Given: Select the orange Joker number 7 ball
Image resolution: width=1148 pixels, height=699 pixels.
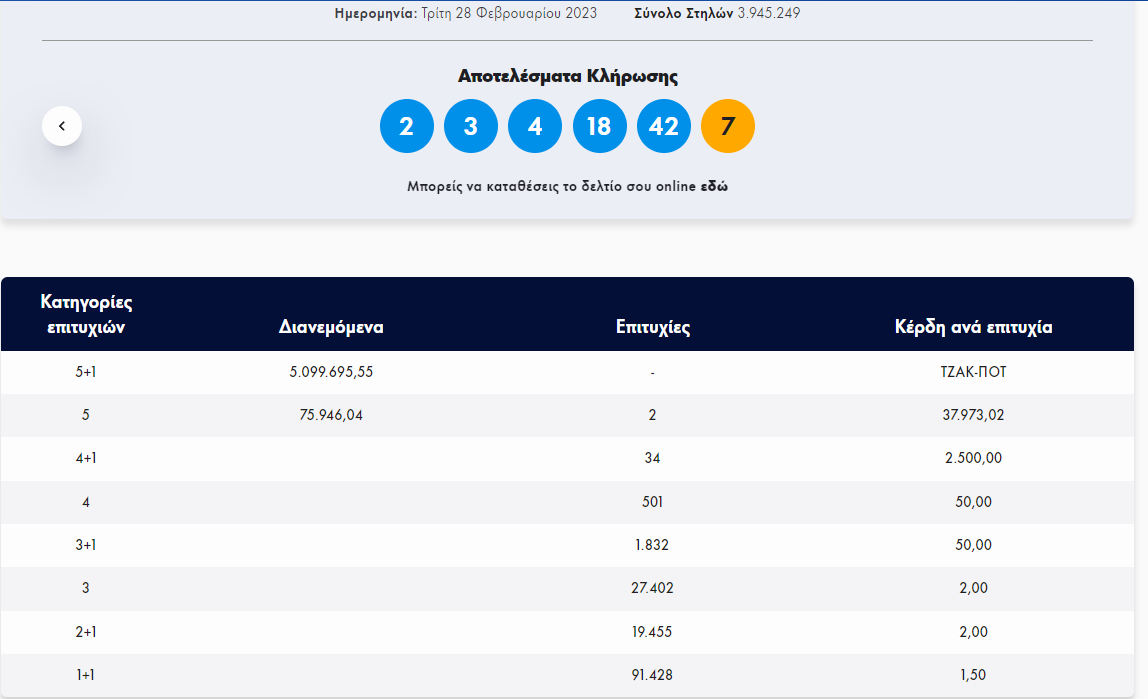Looking at the screenshot, I should tap(728, 126).
